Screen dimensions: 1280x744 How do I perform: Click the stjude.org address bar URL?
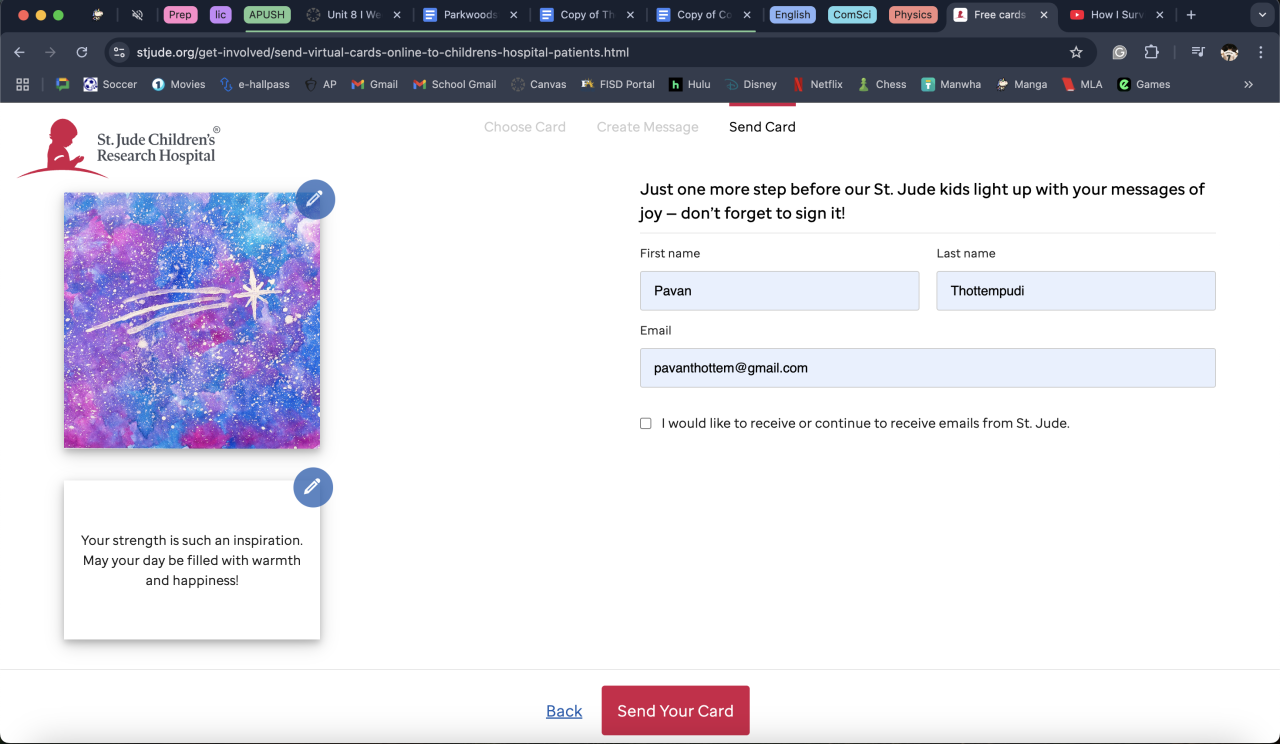(383, 52)
